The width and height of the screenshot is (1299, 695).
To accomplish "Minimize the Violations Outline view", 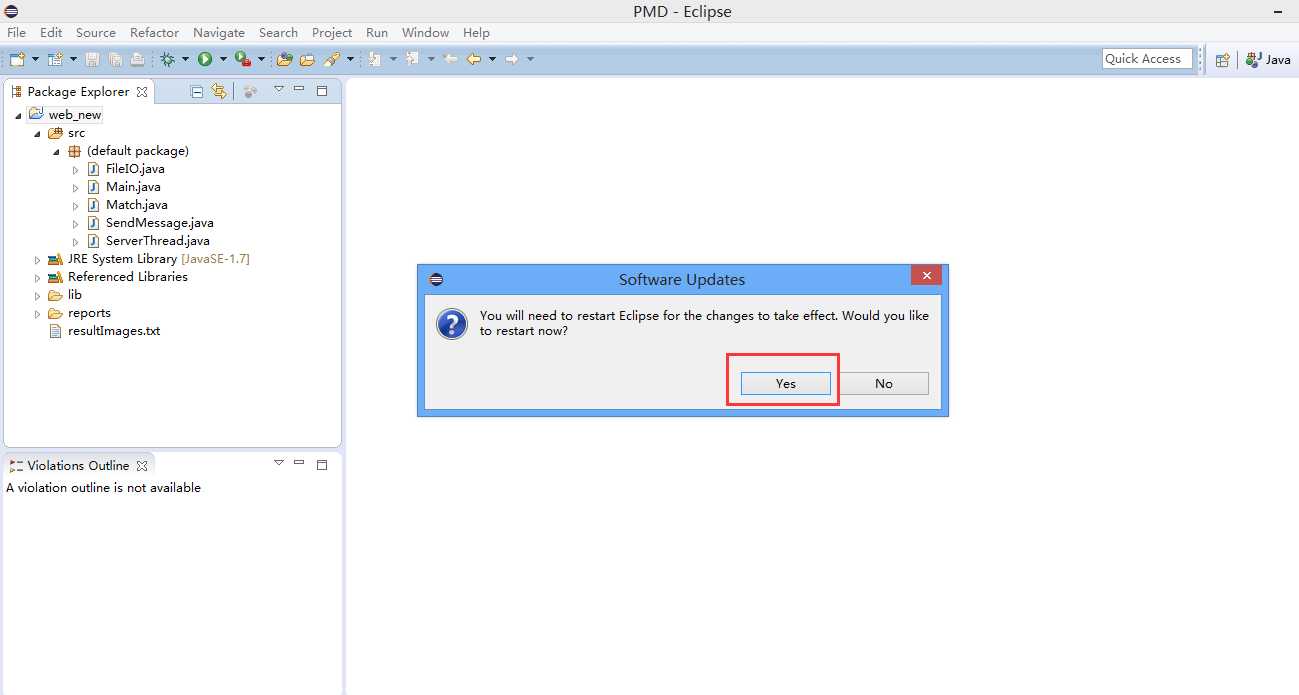I will click(298, 463).
